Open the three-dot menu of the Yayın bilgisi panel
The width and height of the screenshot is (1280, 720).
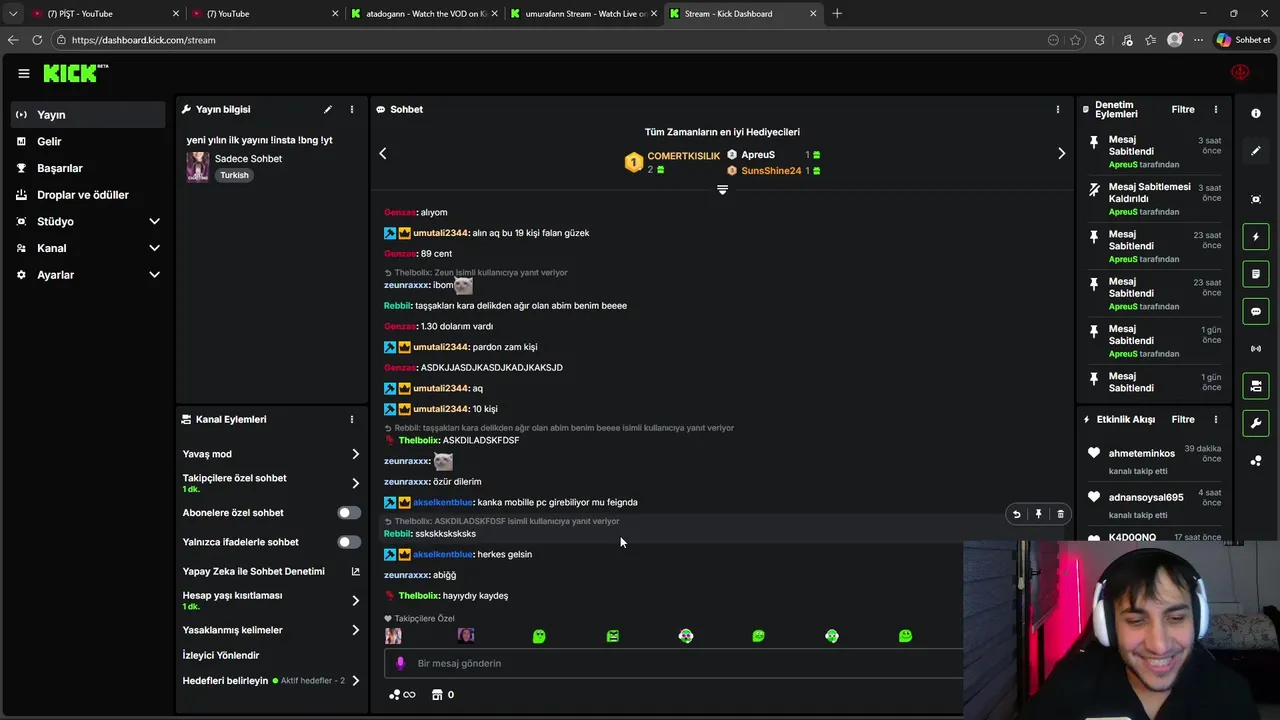351,109
